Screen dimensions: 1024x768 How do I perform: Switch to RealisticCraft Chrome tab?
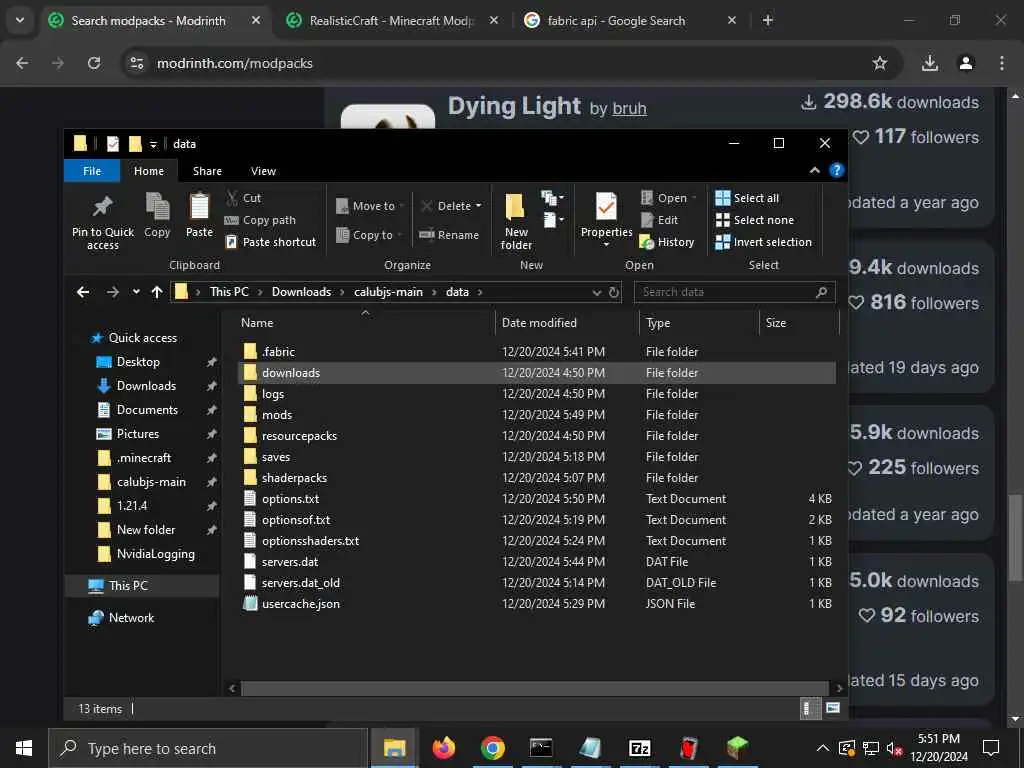coord(392,21)
